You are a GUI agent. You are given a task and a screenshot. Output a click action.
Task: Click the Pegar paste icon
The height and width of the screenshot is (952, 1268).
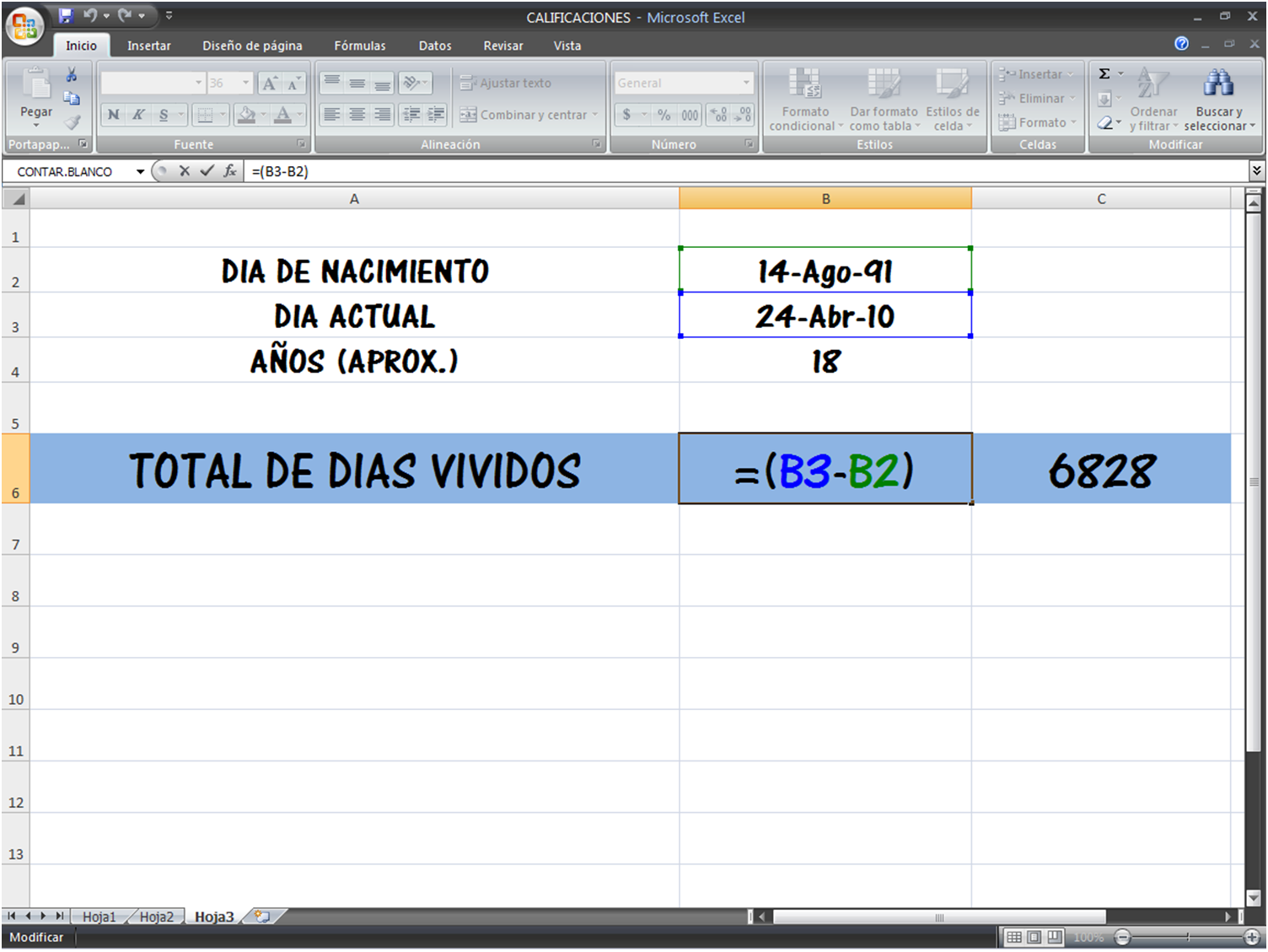[x=36, y=85]
